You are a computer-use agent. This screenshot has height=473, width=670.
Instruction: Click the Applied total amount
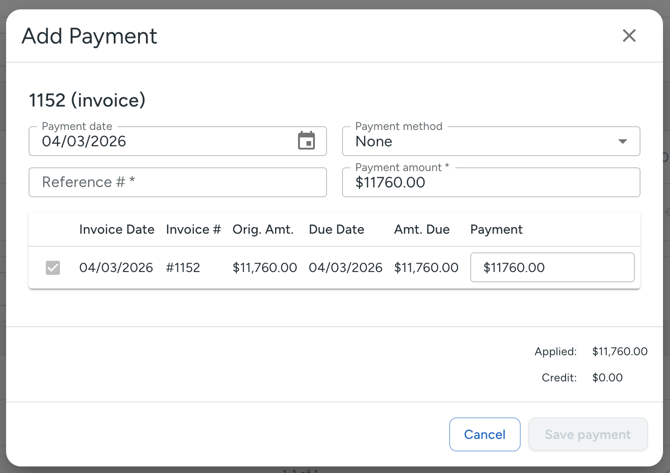click(619, 352)
